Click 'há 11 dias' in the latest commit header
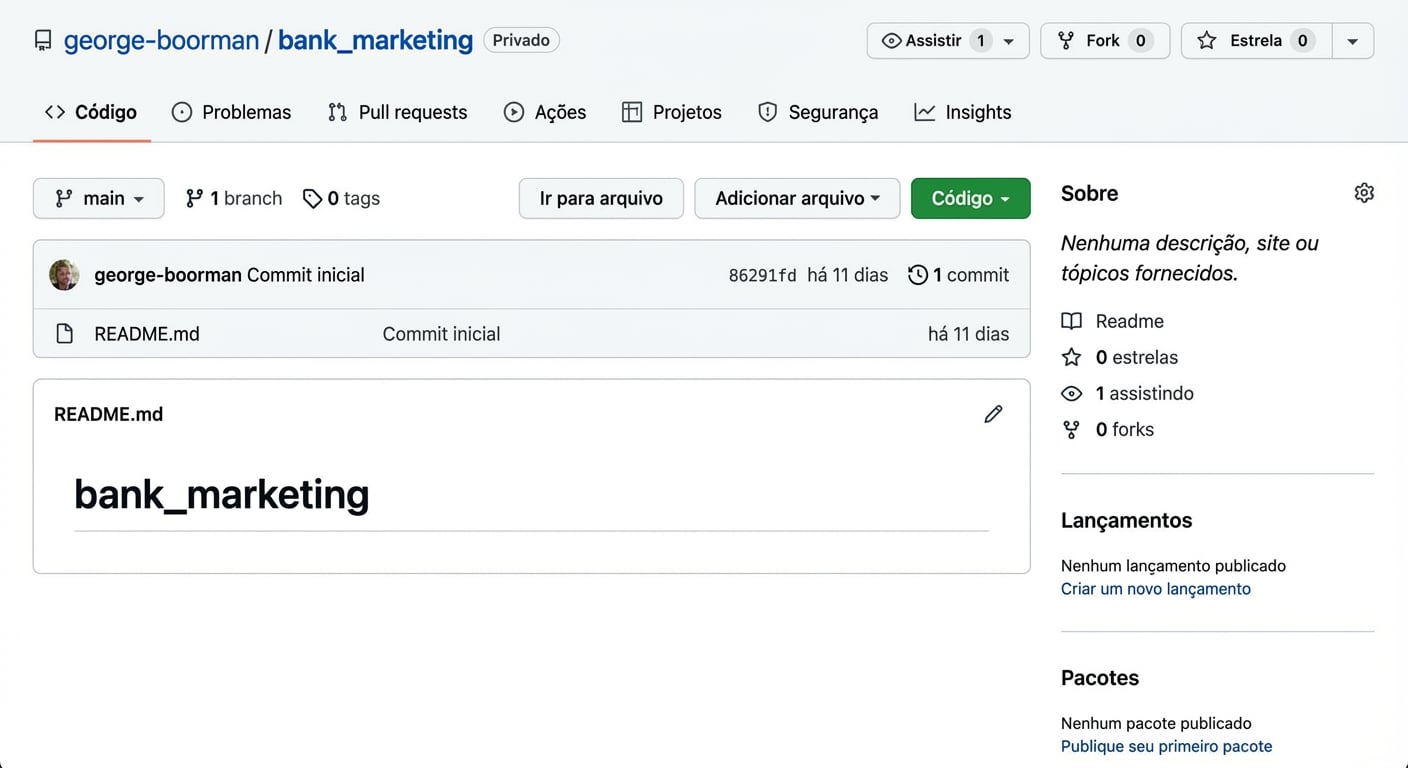1408x768 pixels. click(848, 275)
